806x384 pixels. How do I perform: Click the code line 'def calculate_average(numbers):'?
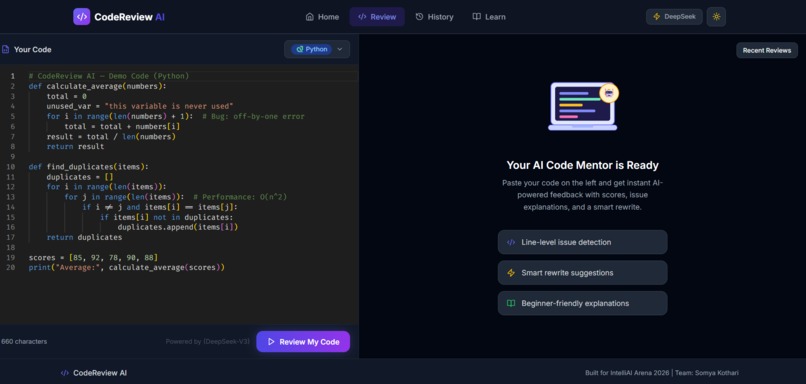pyautogui.click(x=97, y=86)
